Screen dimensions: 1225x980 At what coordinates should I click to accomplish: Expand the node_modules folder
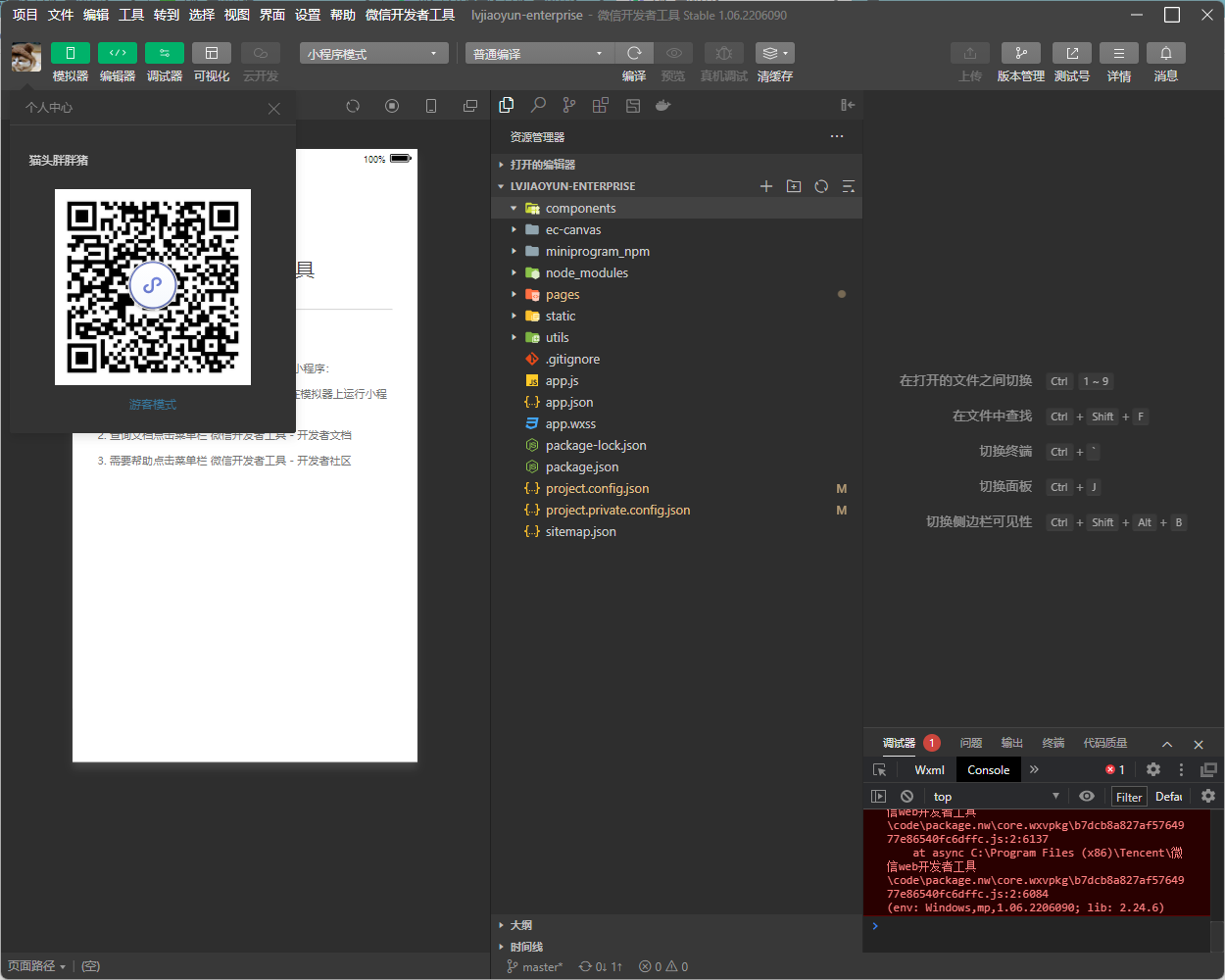click(677, 272)
